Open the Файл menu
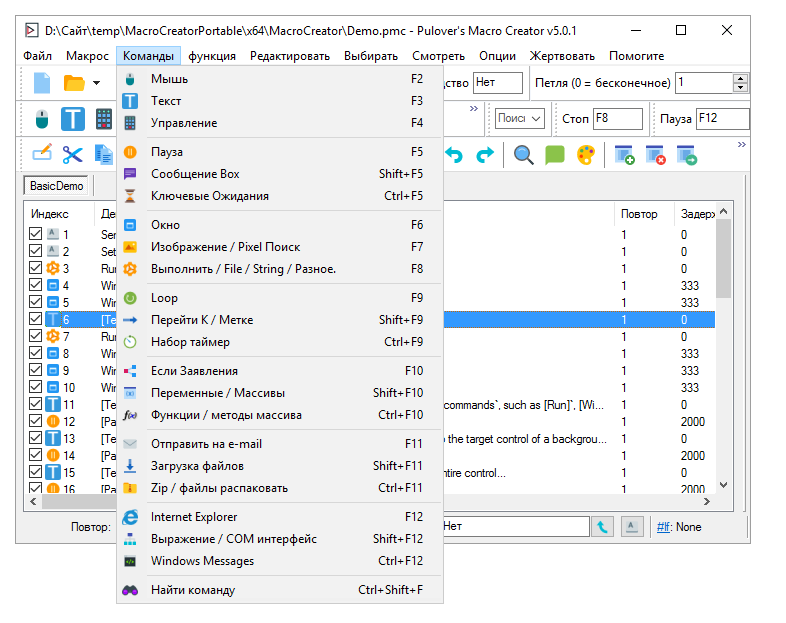The width and height of the screenshot is (786, 623). click(38, 56)
